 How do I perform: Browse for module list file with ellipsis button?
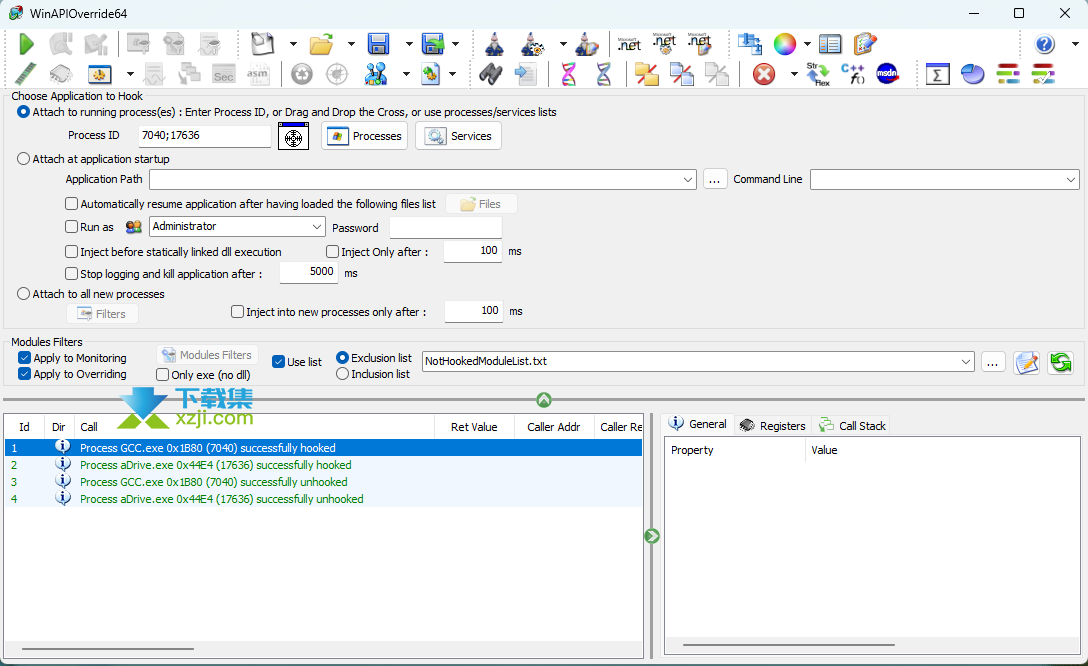(x=993, y=362)
